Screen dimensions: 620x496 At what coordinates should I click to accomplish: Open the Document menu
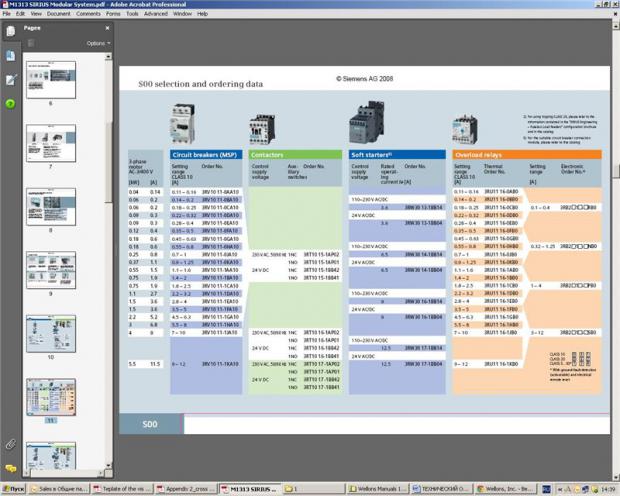click(x=59, y=13)
